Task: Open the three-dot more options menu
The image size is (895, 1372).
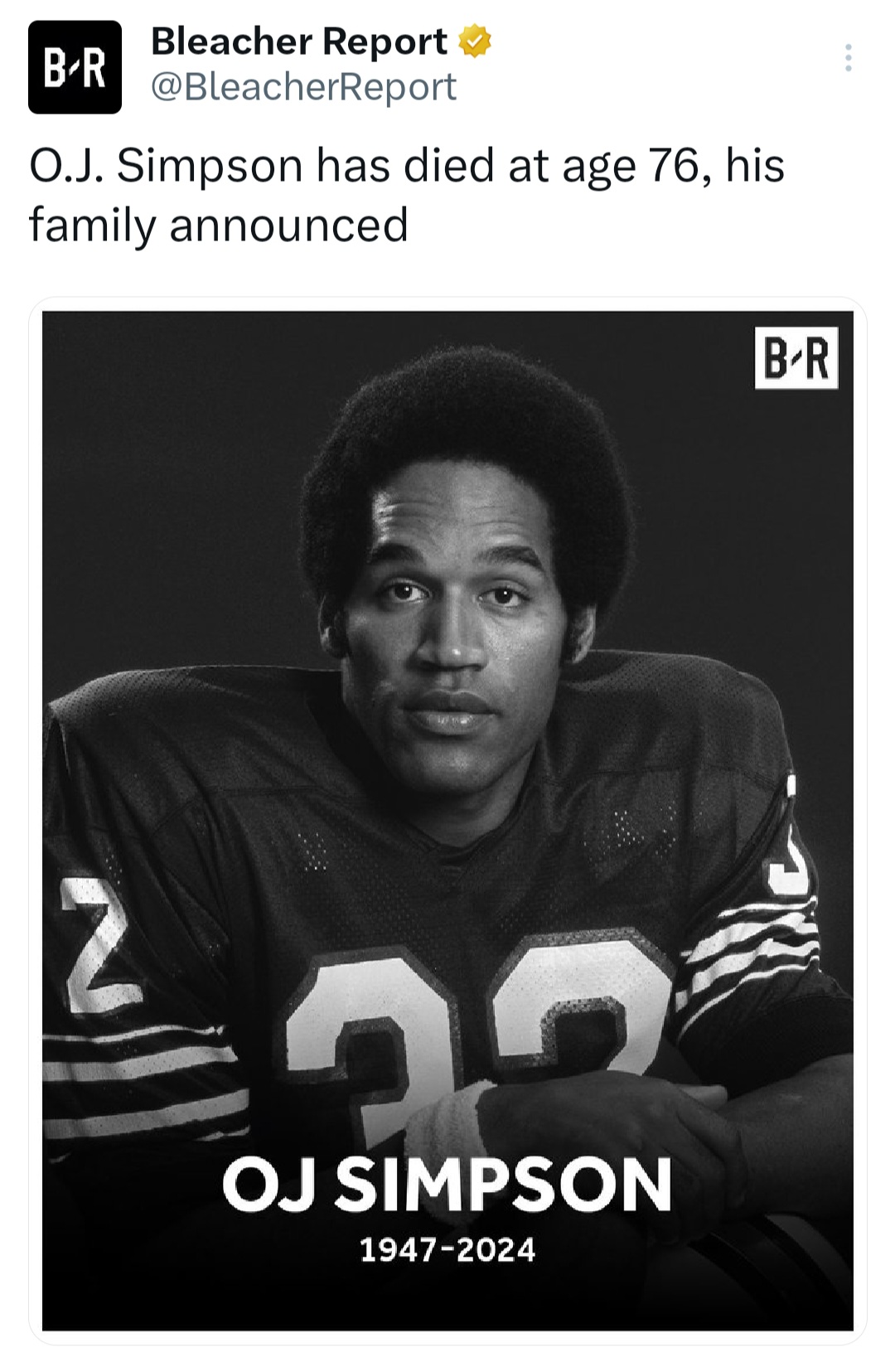Action: point(847,58)
